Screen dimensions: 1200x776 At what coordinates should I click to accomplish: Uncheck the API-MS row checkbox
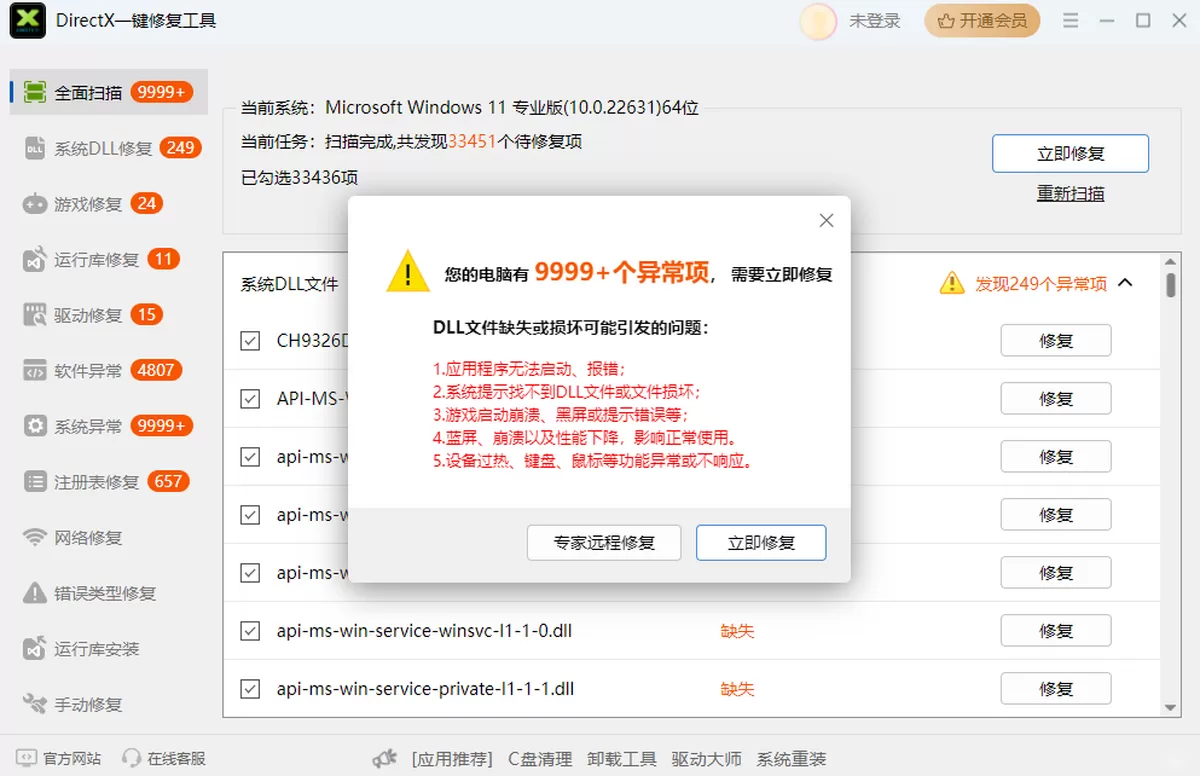pyautogui.click(x=250, y=399)
